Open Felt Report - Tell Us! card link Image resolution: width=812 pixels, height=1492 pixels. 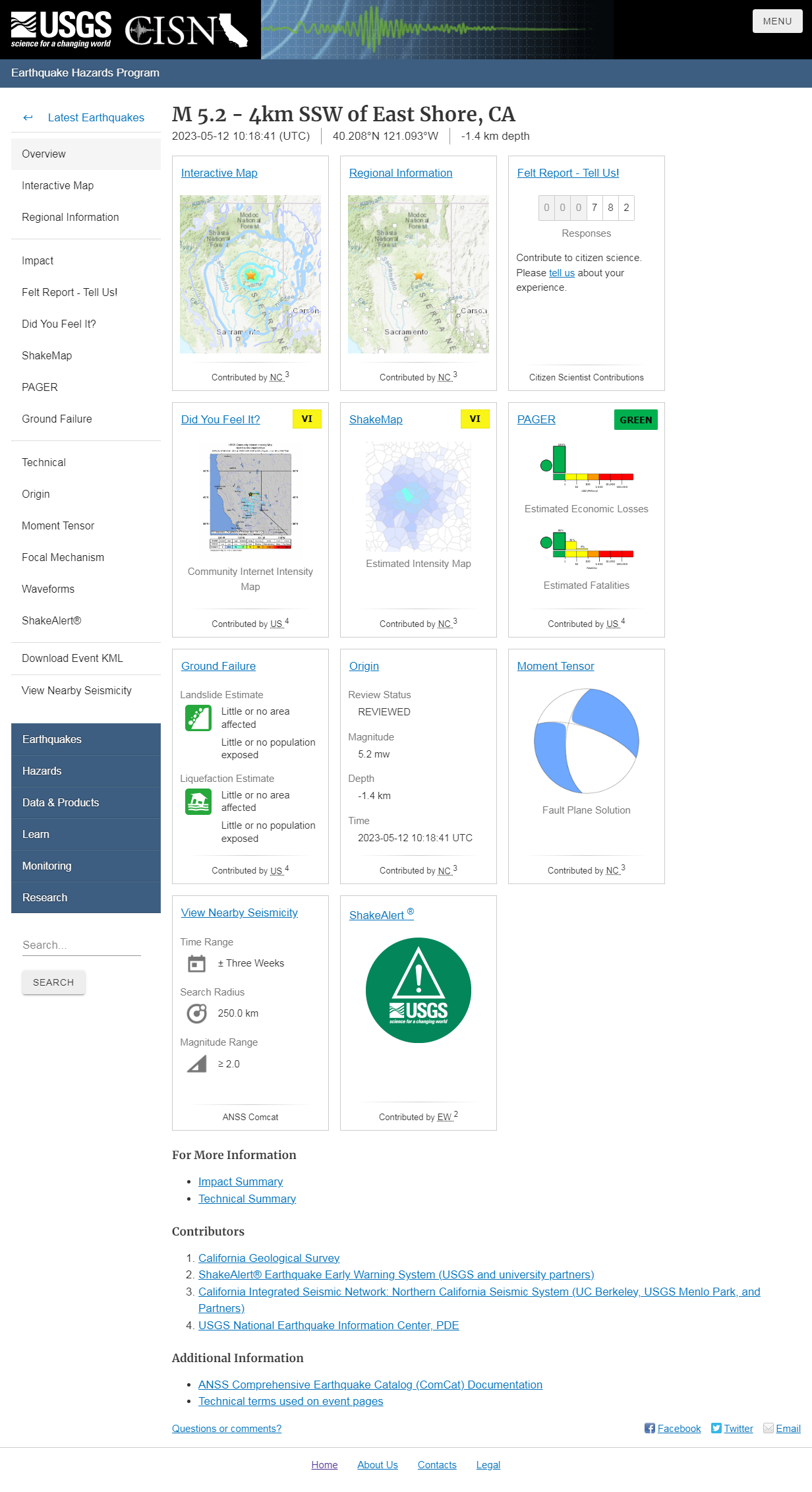[x=568, y=173]
